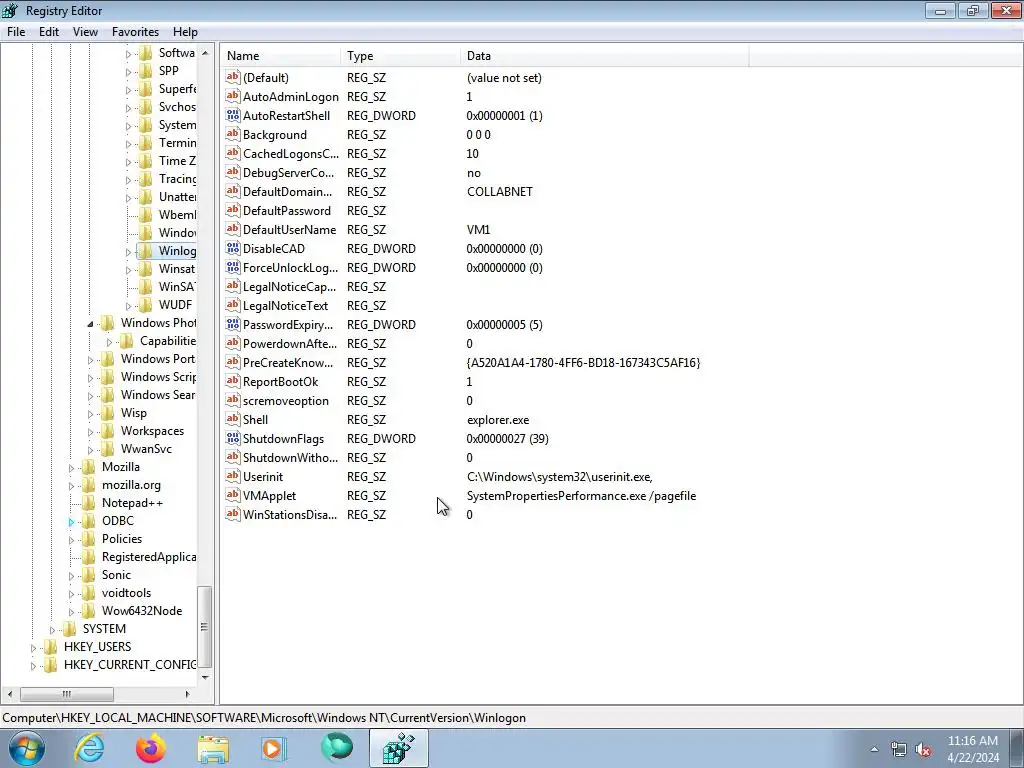This screenshot has height=768, width=1024.
Task: Click the Registry Editor taskbar button
Action: point(399,748)
